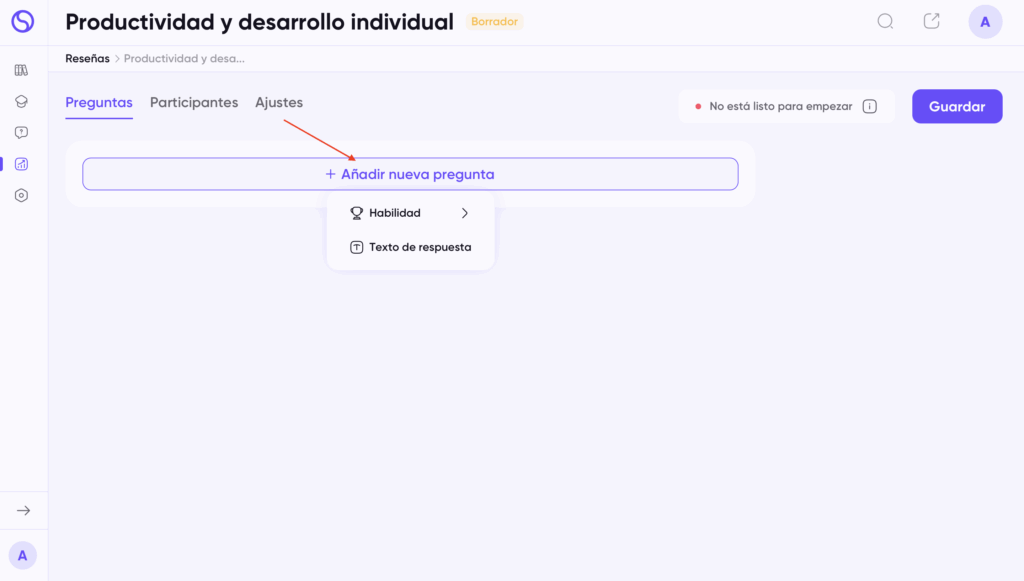Switch to the Ajustes tab
The width and height of the screenshot is (1024, 581).
coord(279,103)
